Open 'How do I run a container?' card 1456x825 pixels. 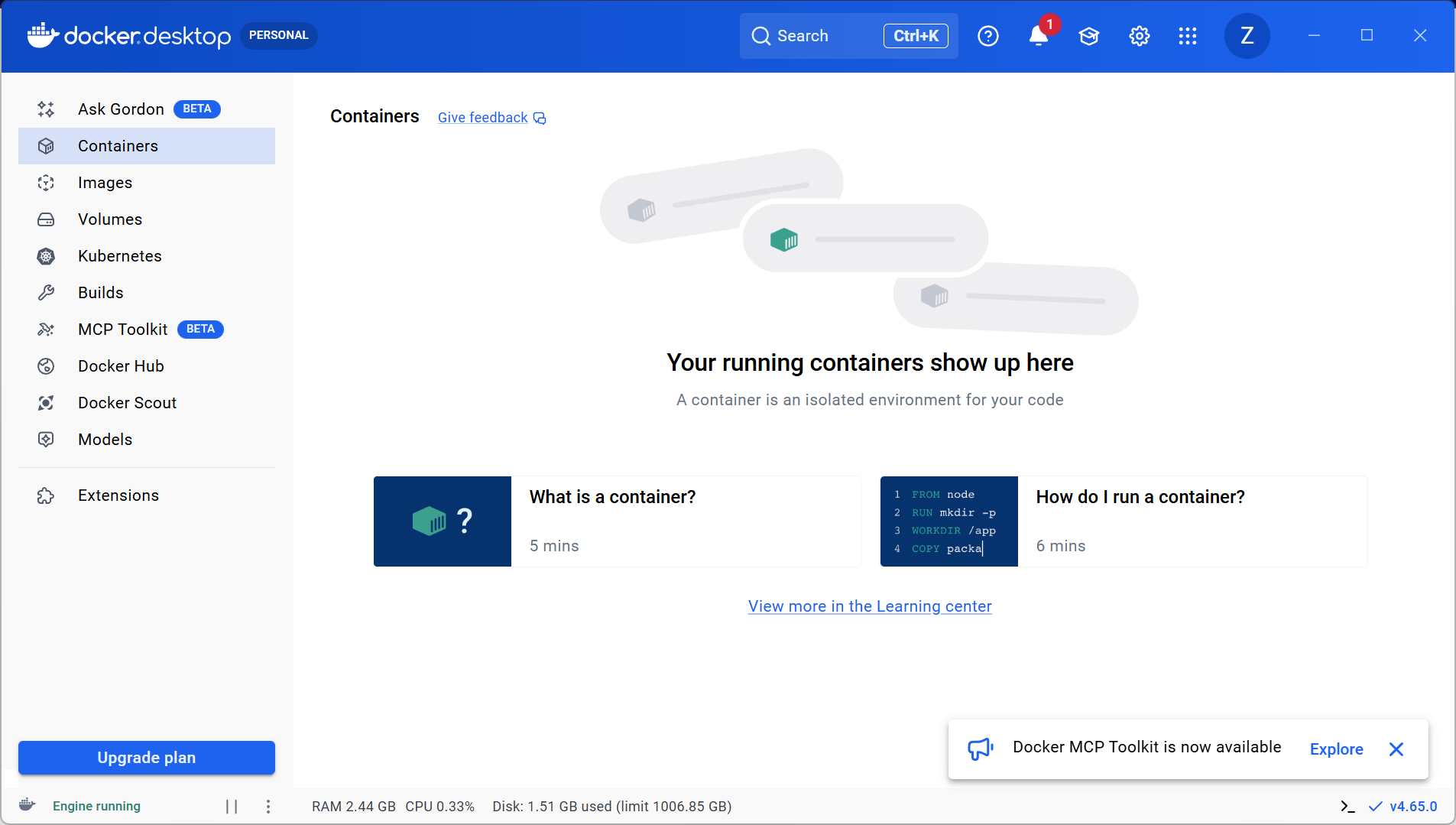(1124, 521)
